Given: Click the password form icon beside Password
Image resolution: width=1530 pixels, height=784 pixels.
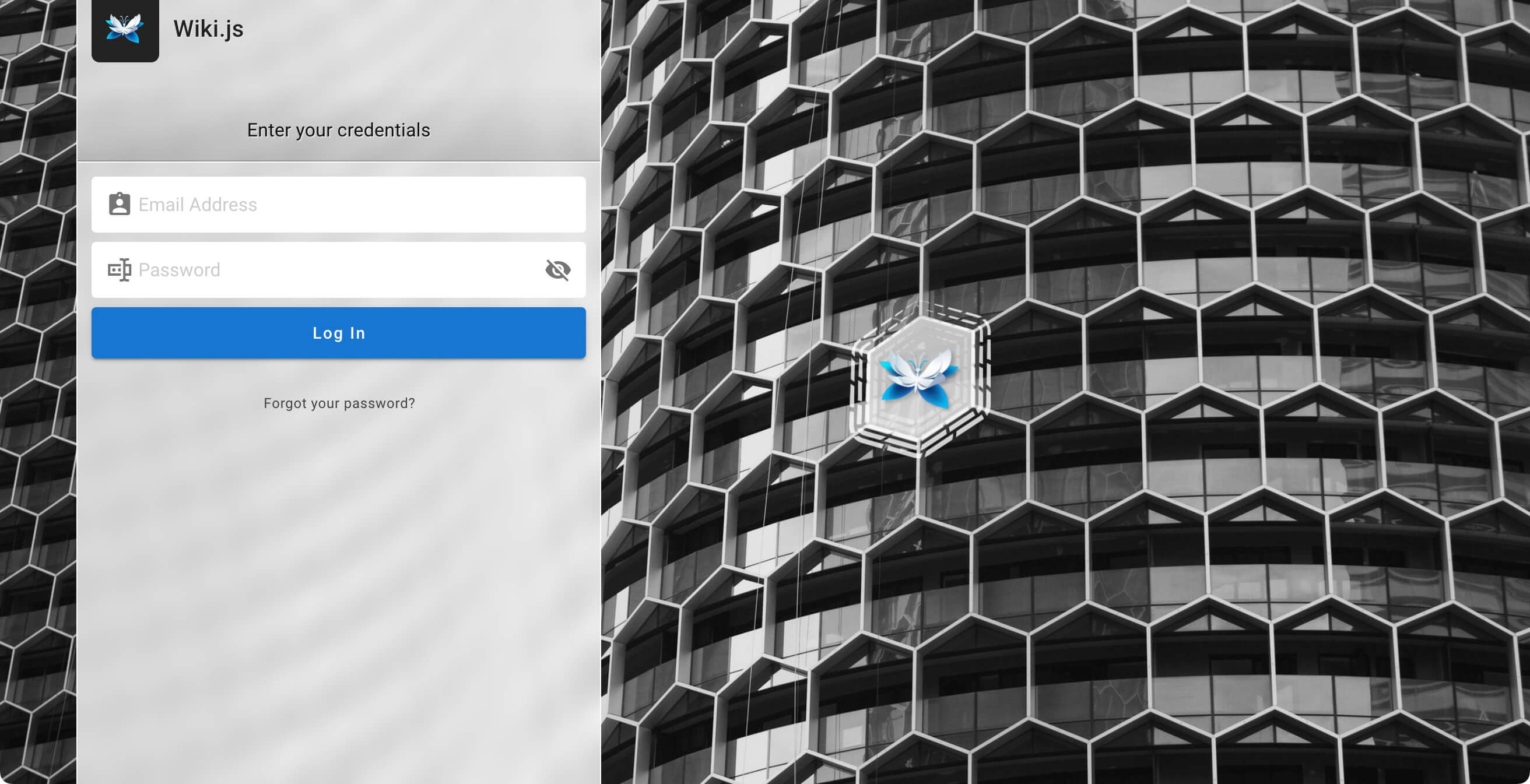Looking at the screenshot, I should pyautogui.click(x=120, y=270).
